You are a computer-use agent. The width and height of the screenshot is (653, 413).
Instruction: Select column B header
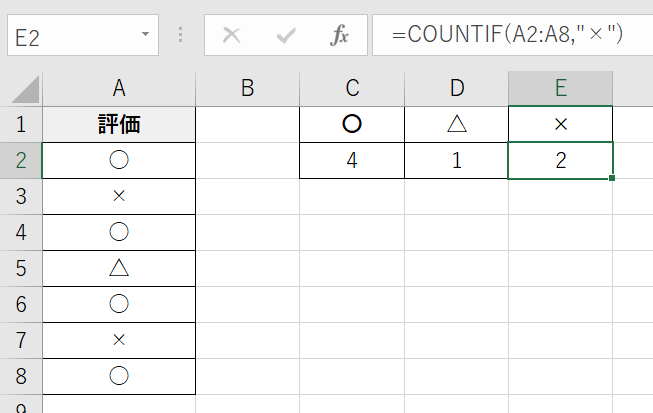[x=247, y=89]
